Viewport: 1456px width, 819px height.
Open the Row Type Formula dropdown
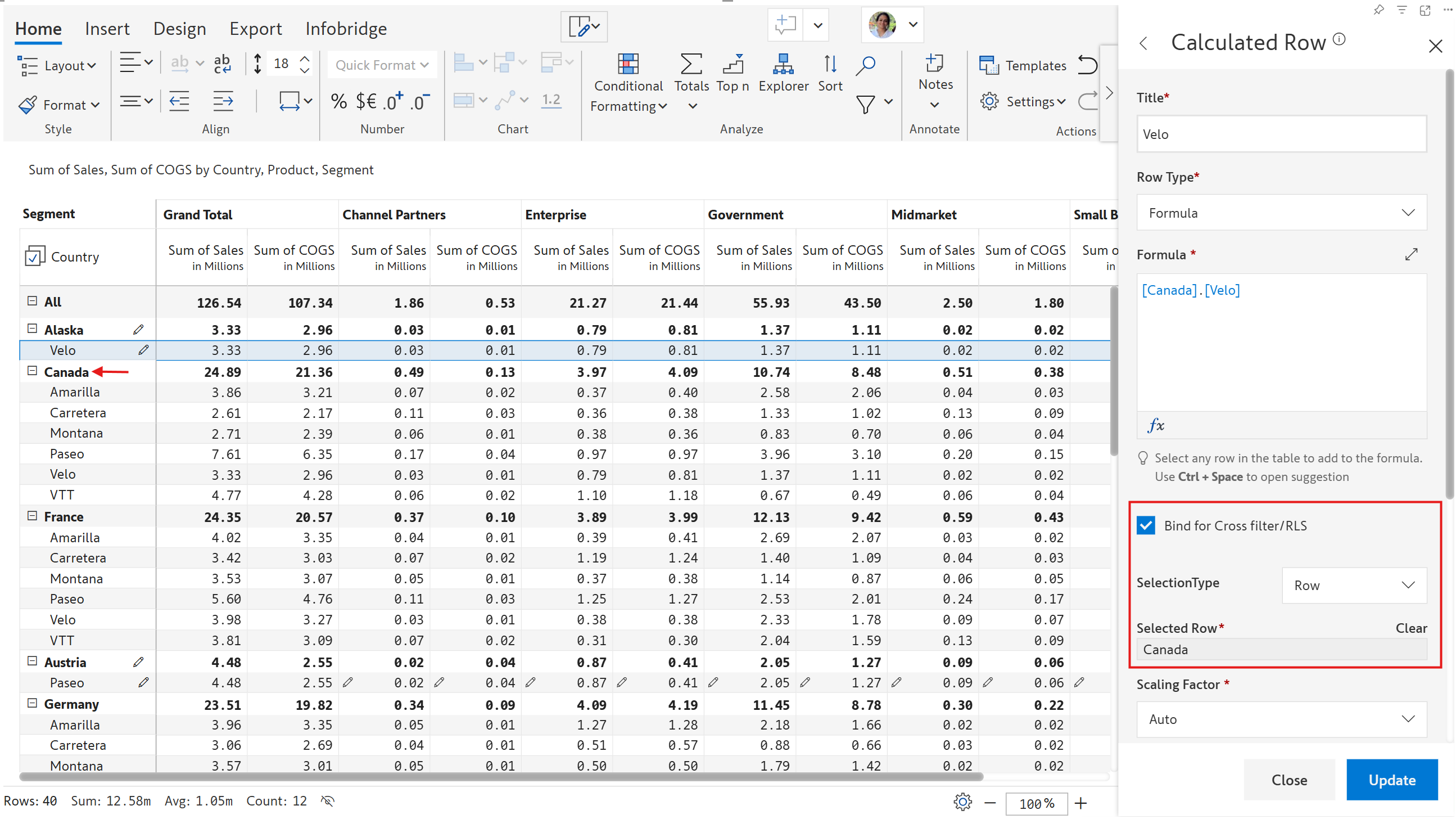pyautogui.click(x=1281, y=213)
